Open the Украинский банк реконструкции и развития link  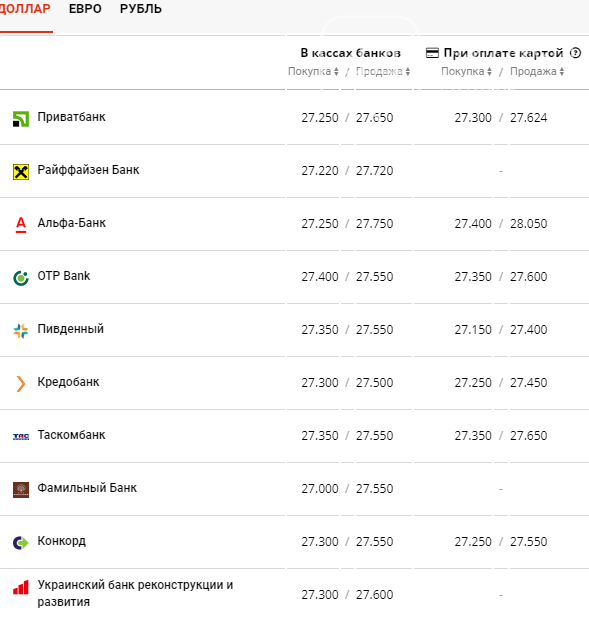pos(135,593)
